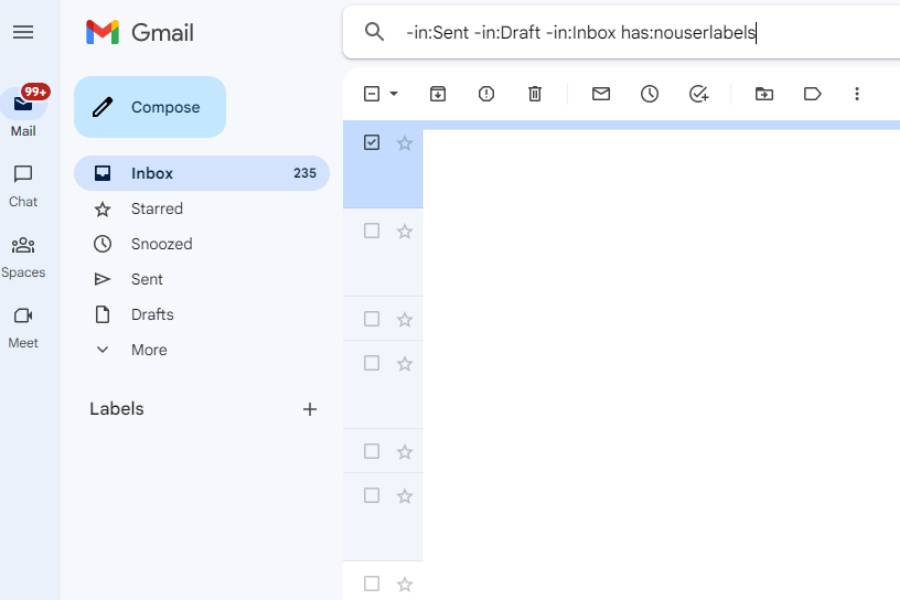900x600 pixels.
Task: Open the Meet section
Action: tap(23, 328)
